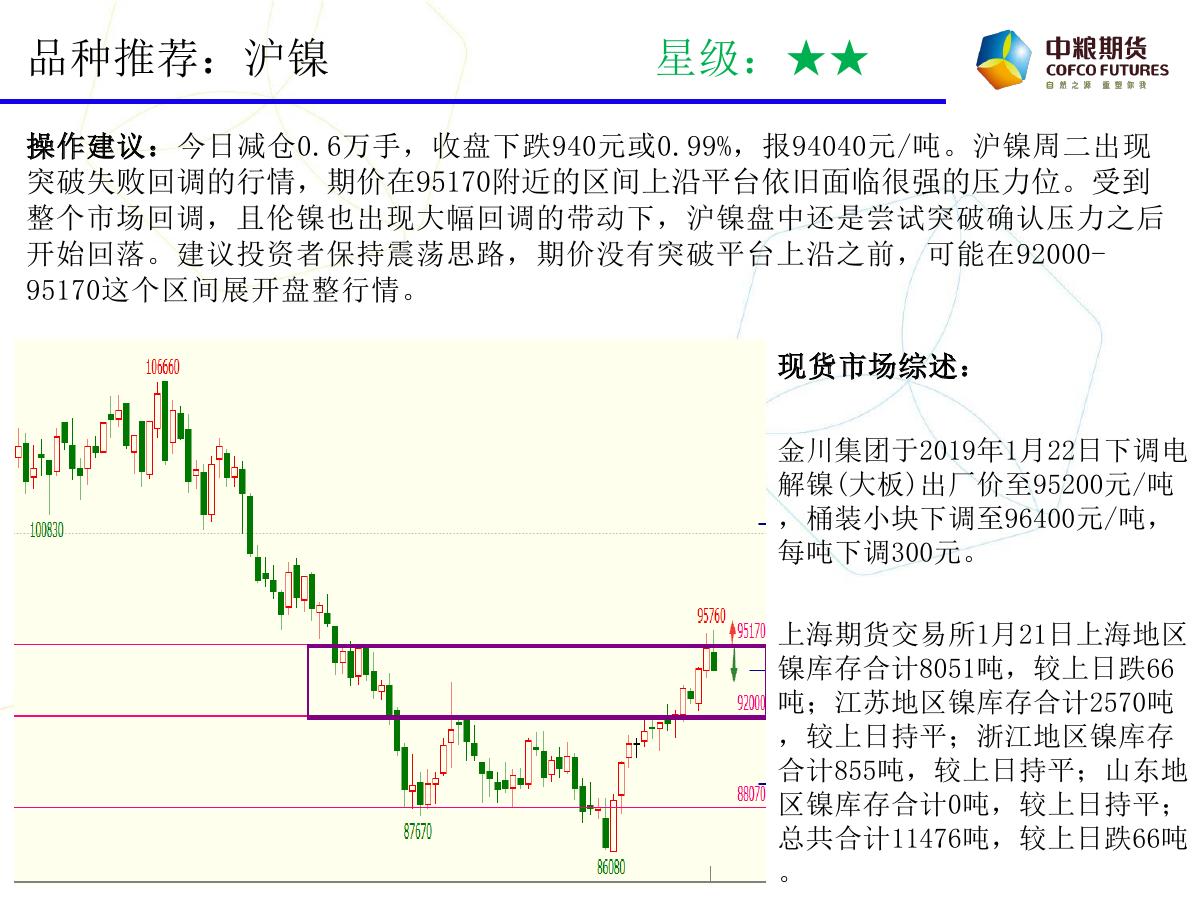Click the 现货市场综述 heading
This screenshot has width=1200, height=900.
[873, 366]
